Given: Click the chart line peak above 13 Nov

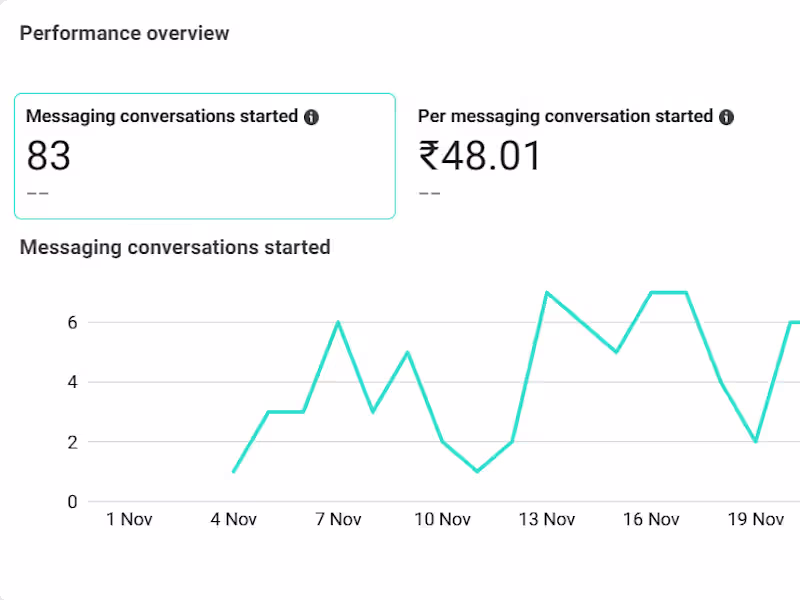Looking at the screenshot, I should pyautogui.click(x=546, y=292).
